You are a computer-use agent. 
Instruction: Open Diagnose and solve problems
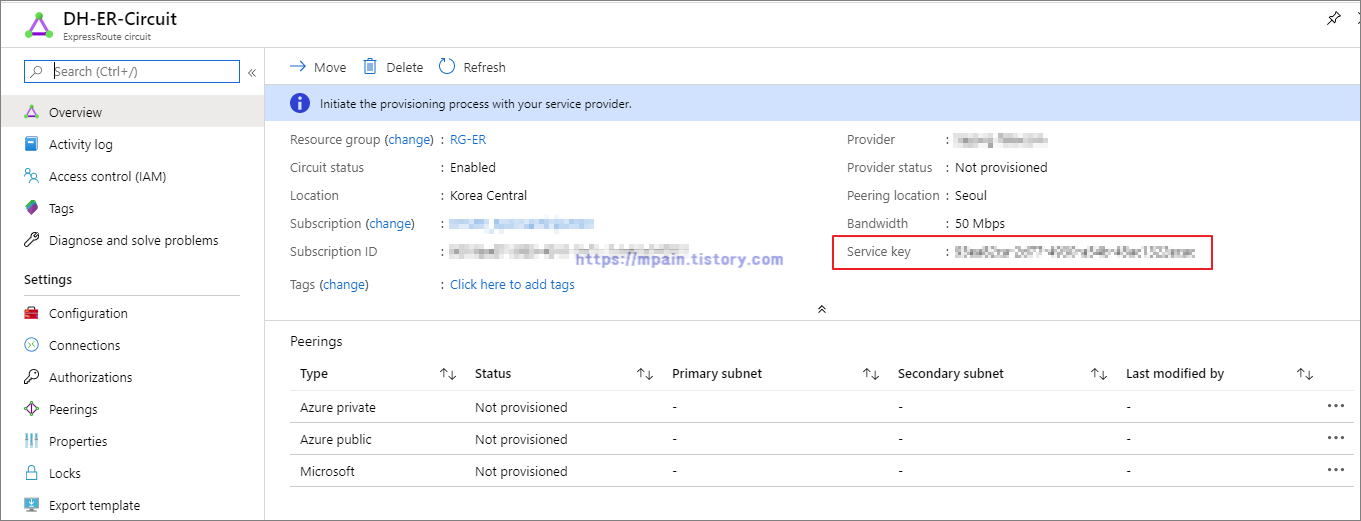tap(134, 240)
